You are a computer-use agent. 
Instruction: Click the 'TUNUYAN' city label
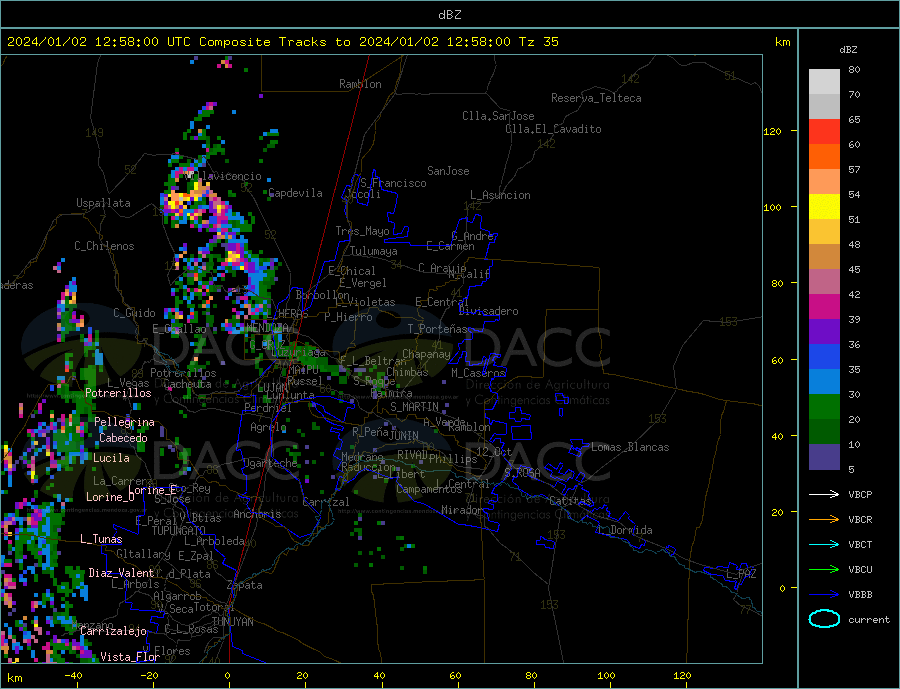232,622
